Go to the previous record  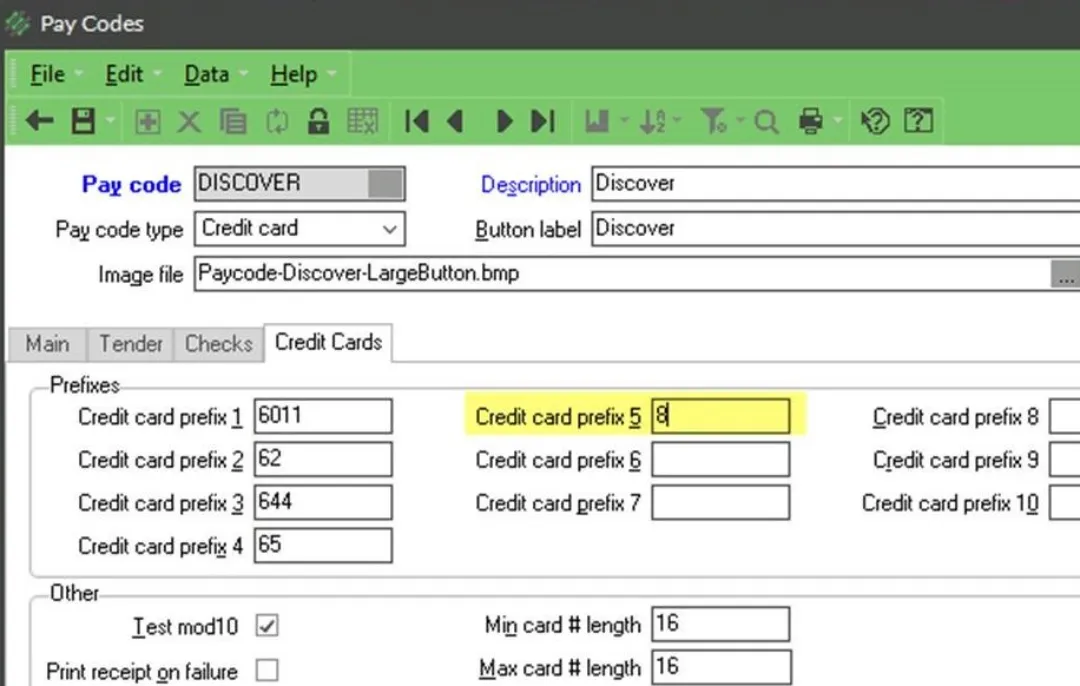tap(456, 122)
